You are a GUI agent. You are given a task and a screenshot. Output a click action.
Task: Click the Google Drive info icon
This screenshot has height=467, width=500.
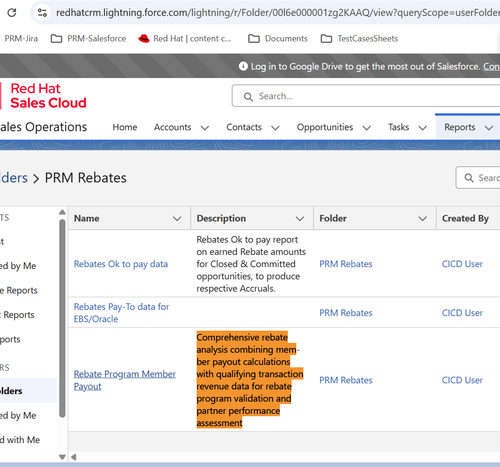tap(243, 66)
